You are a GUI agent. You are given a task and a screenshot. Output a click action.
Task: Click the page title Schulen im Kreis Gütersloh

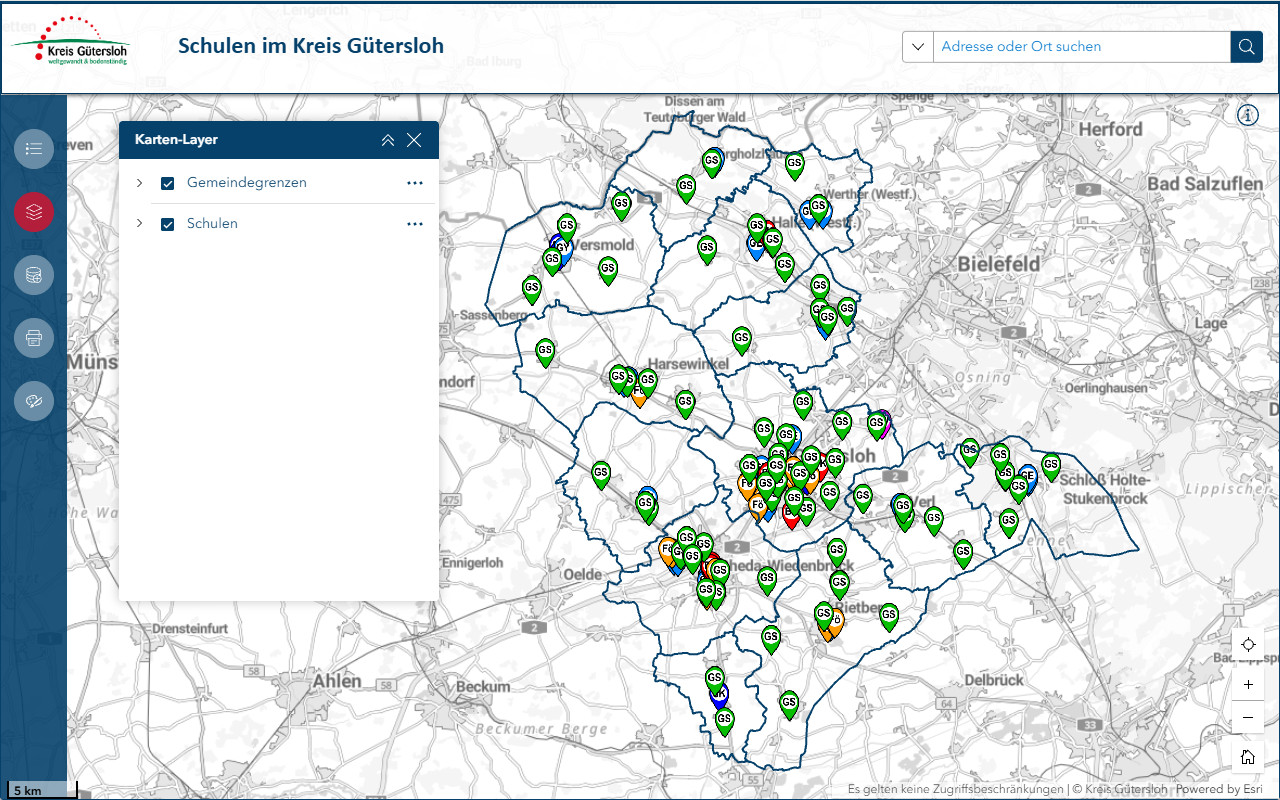pos(311,46)
